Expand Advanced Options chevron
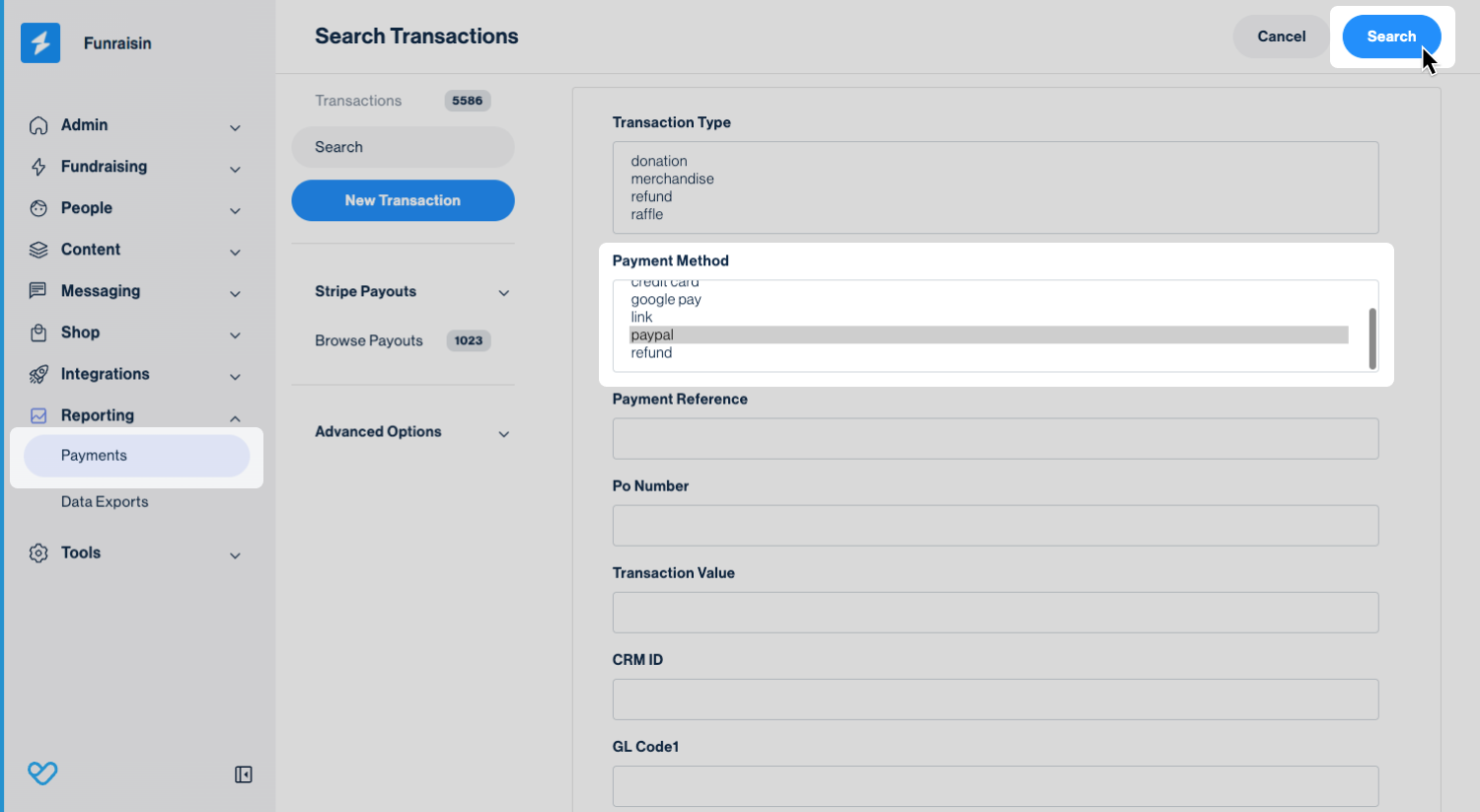Screen dimensions: 1480x812 [503, 433]
